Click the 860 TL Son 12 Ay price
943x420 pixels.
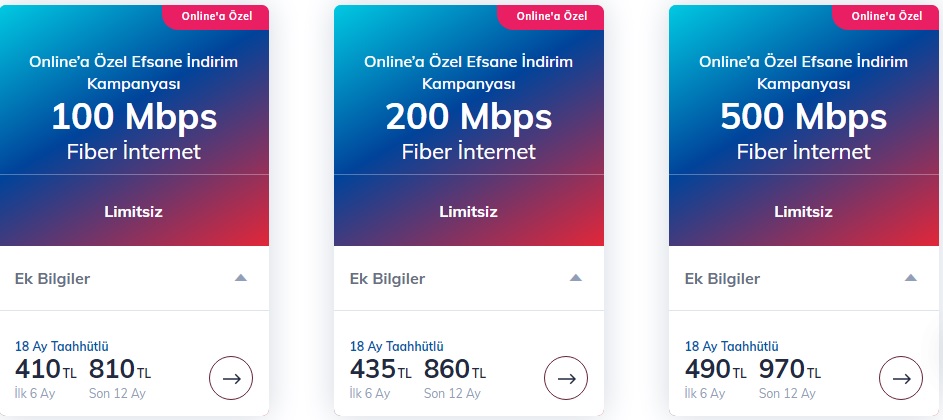pos(455,377)
